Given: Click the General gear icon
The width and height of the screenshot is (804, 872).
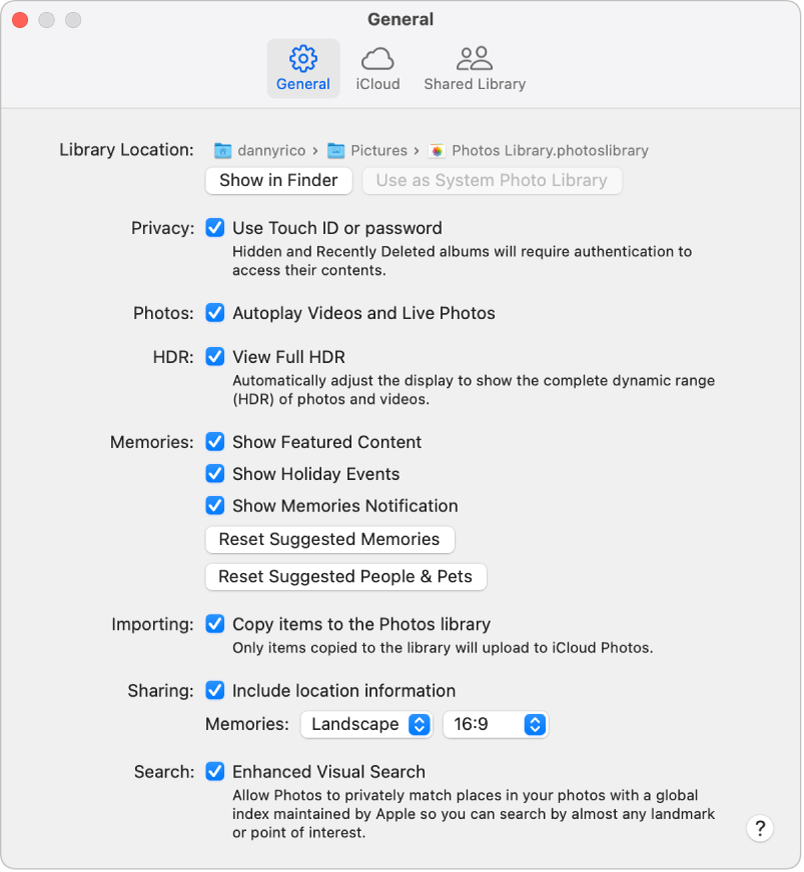Looking at the screenshot, I should tap(303, 58).
